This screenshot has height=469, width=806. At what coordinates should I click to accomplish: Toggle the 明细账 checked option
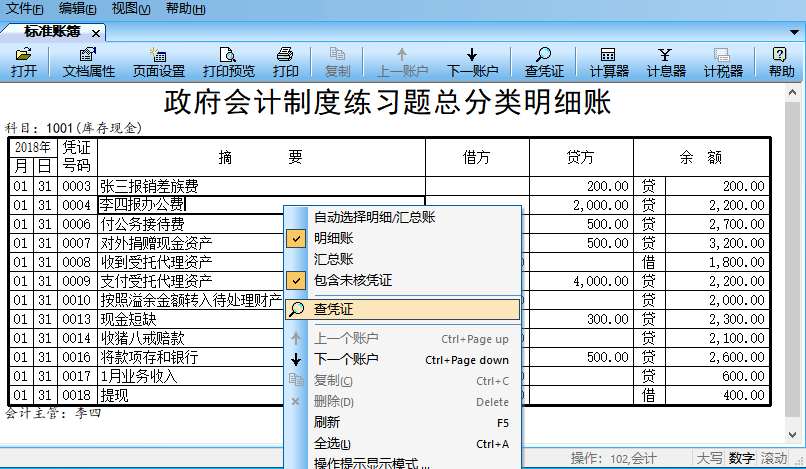(x=403, y=238)
